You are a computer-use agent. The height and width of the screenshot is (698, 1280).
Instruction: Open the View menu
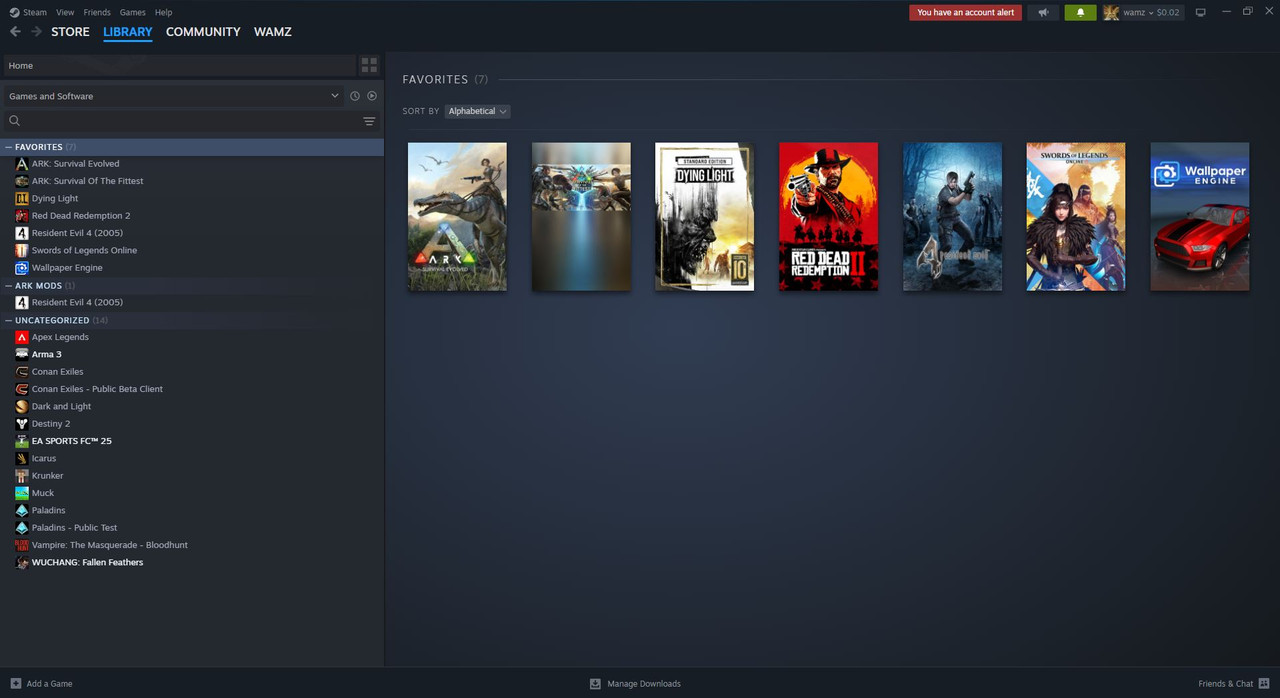point(65,12)
